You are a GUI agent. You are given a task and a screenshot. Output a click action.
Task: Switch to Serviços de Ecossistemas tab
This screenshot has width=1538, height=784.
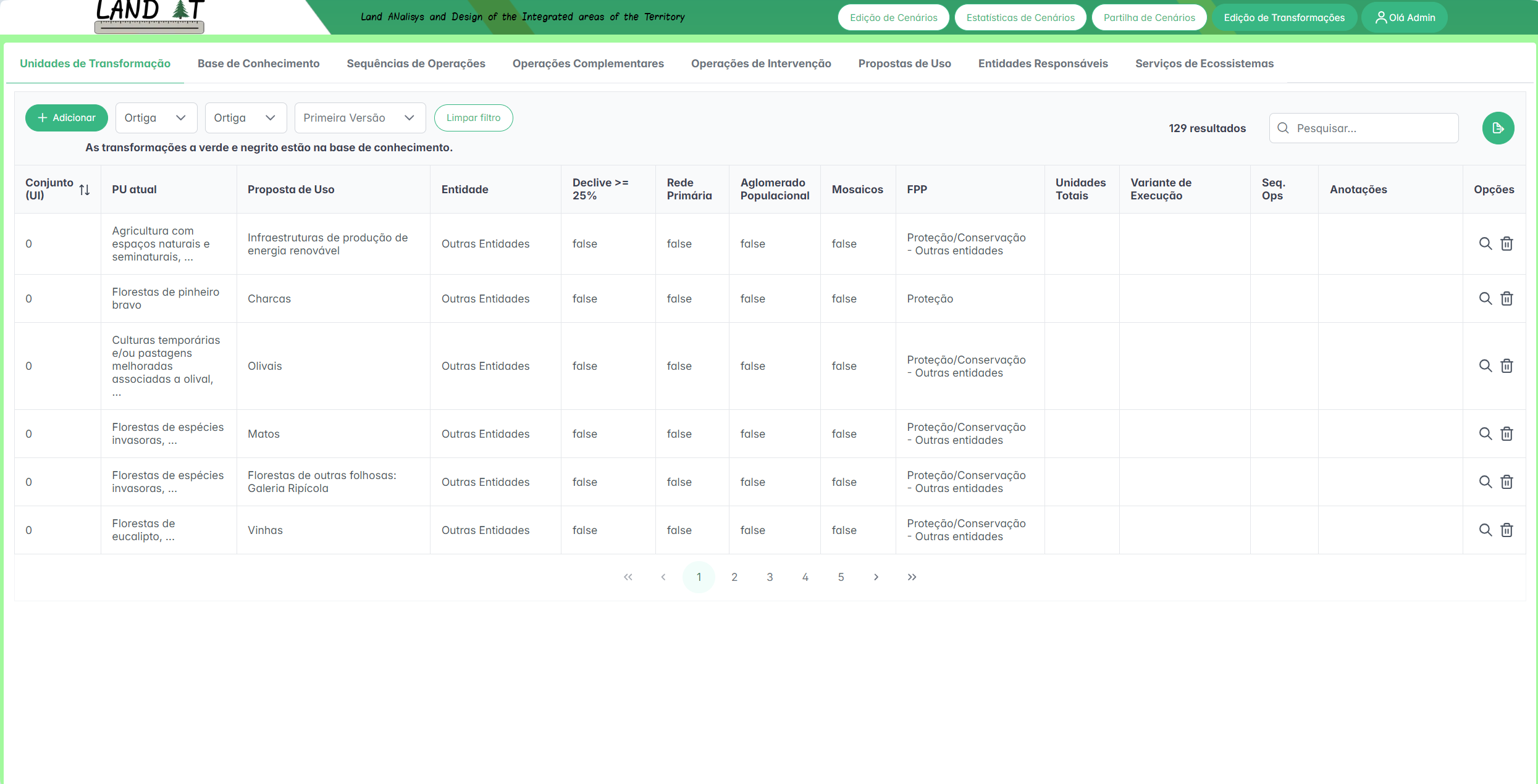coord(1204,64)
